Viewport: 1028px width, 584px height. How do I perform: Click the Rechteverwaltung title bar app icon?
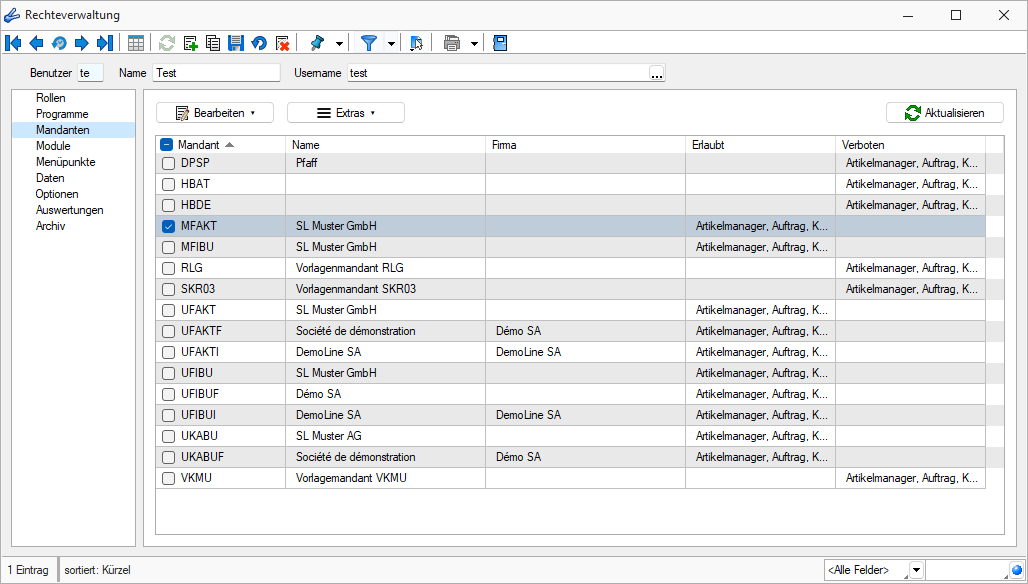pos(12,14)
